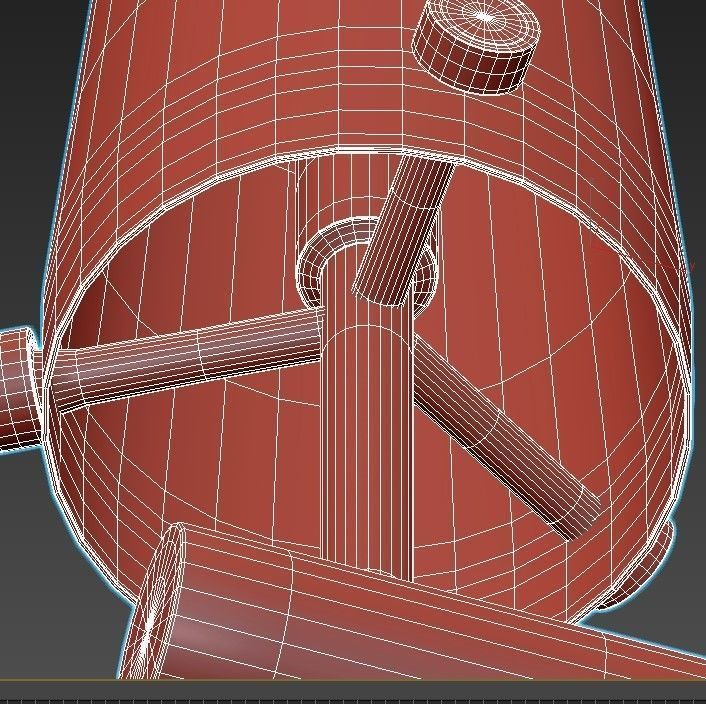Select the short angled rod above the ring

coord(403,230)
